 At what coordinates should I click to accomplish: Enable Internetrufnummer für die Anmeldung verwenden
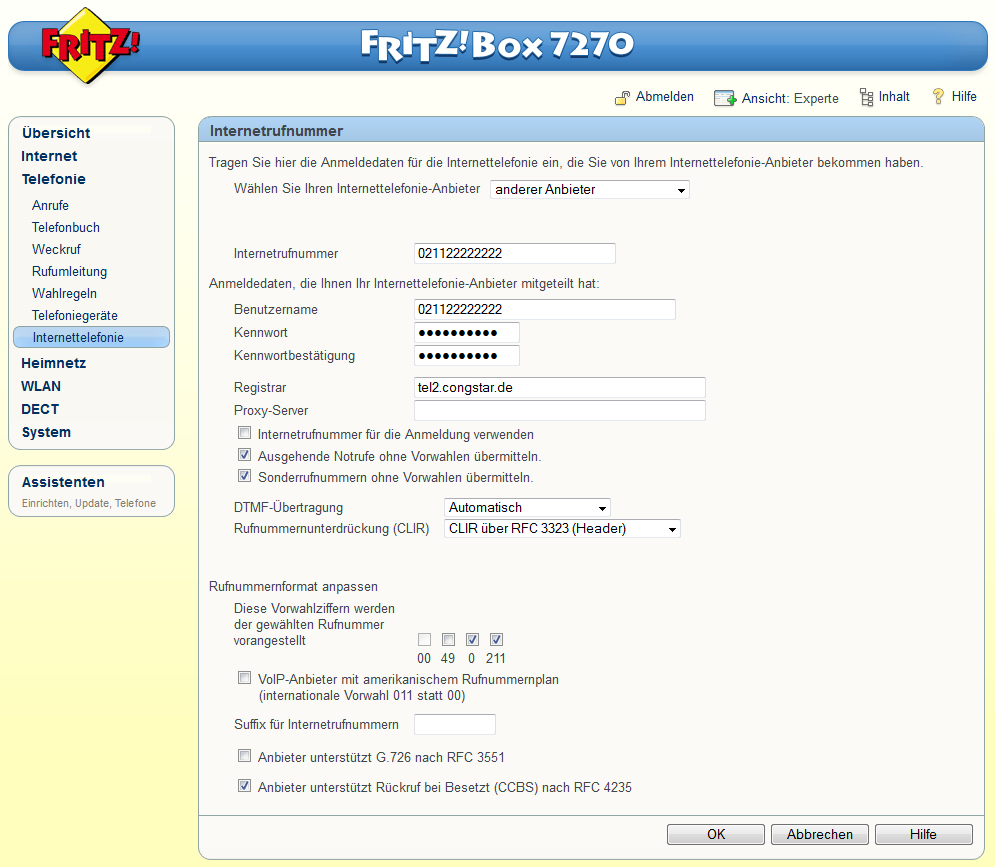click(x=244, y=433)
